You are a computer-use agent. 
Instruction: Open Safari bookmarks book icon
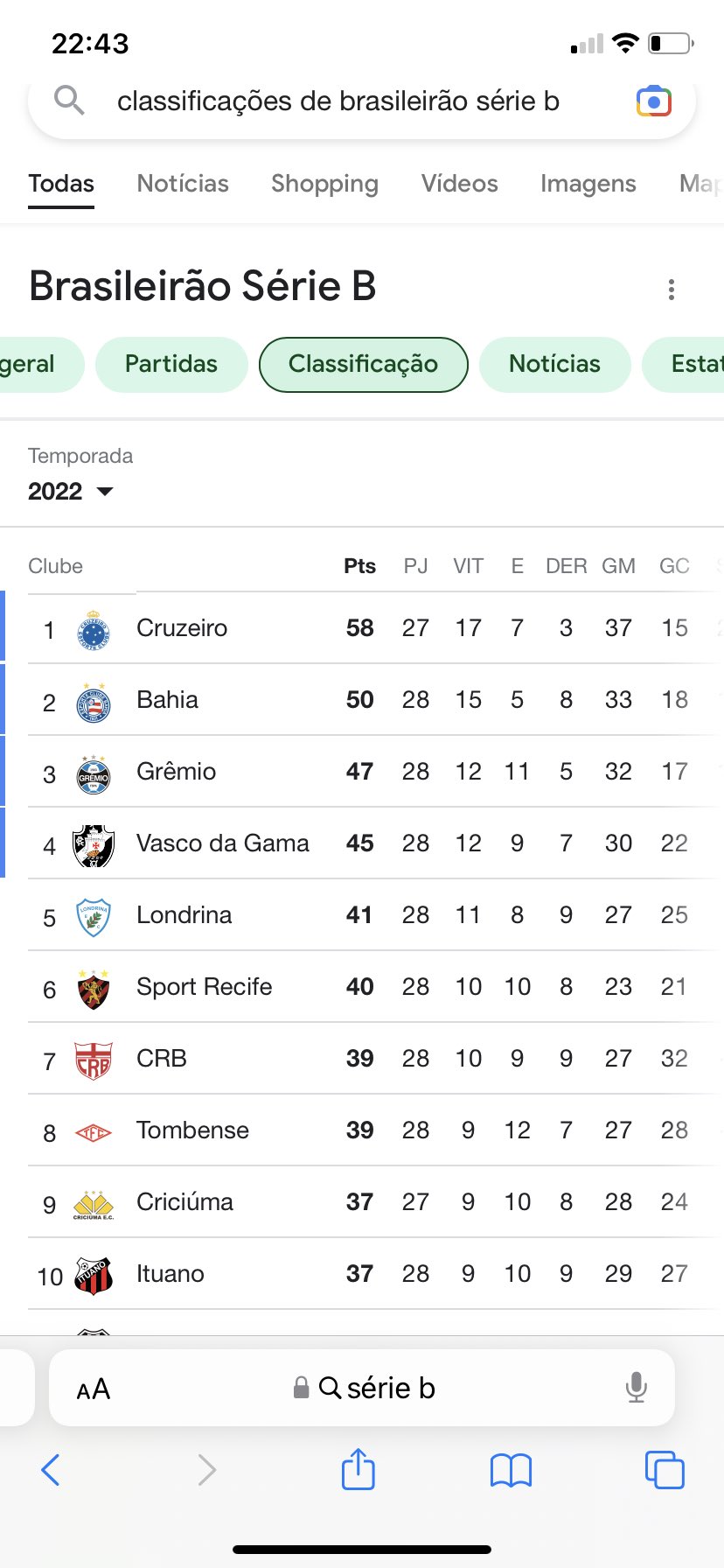(x=511, y=1470)
